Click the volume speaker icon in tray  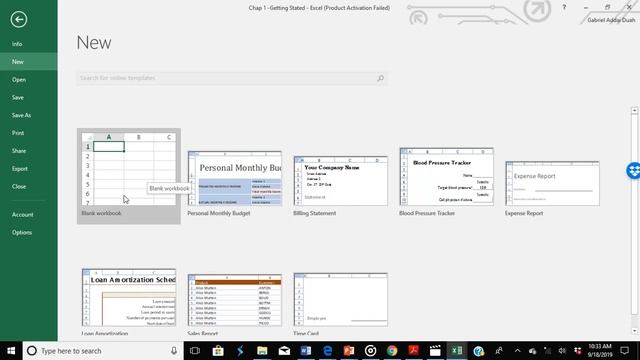coord(562,351)
